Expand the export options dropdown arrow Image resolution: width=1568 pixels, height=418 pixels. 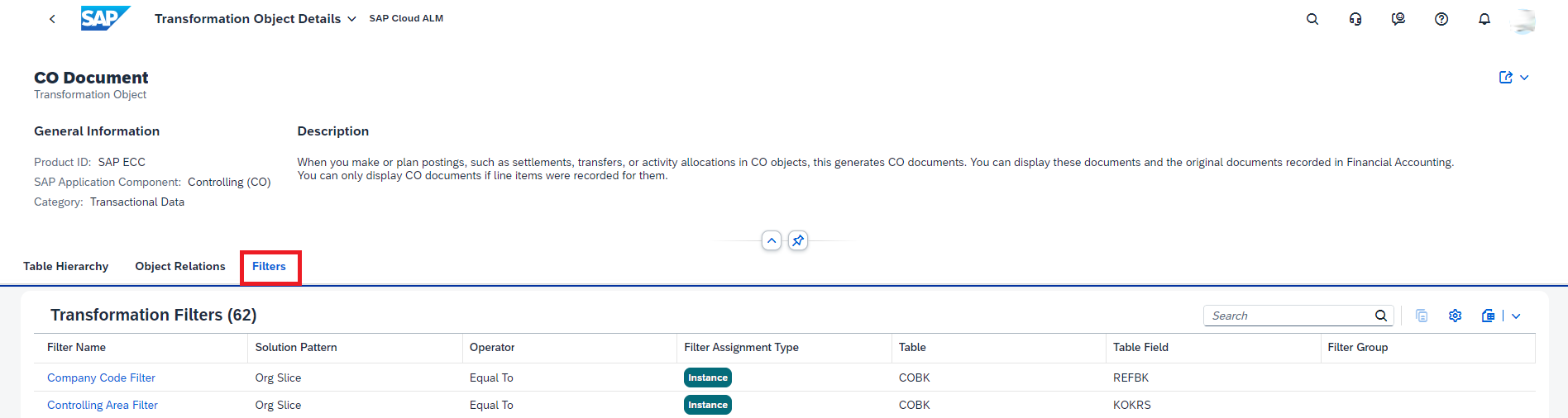click(1516, 316)
